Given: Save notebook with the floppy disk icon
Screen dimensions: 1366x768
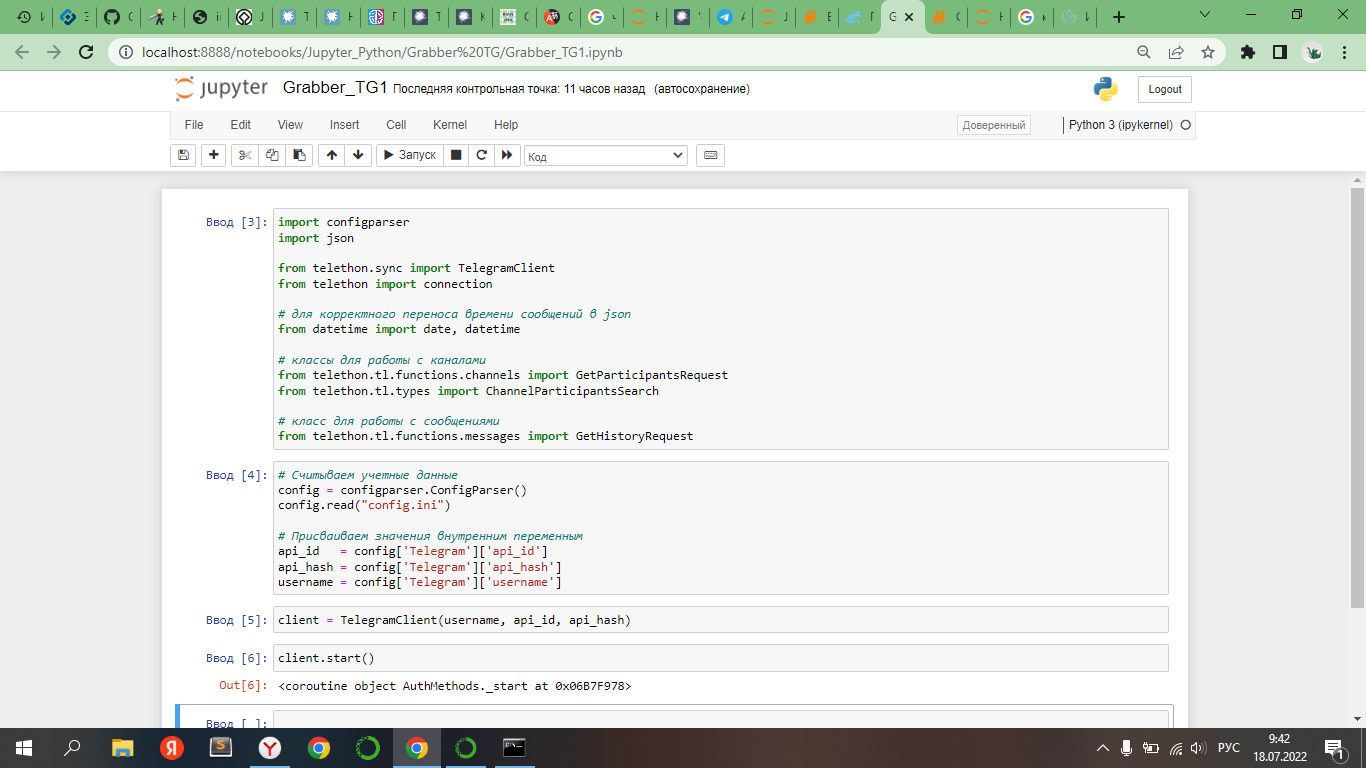Looking at the screenshot, I should (x=183, y=155).
